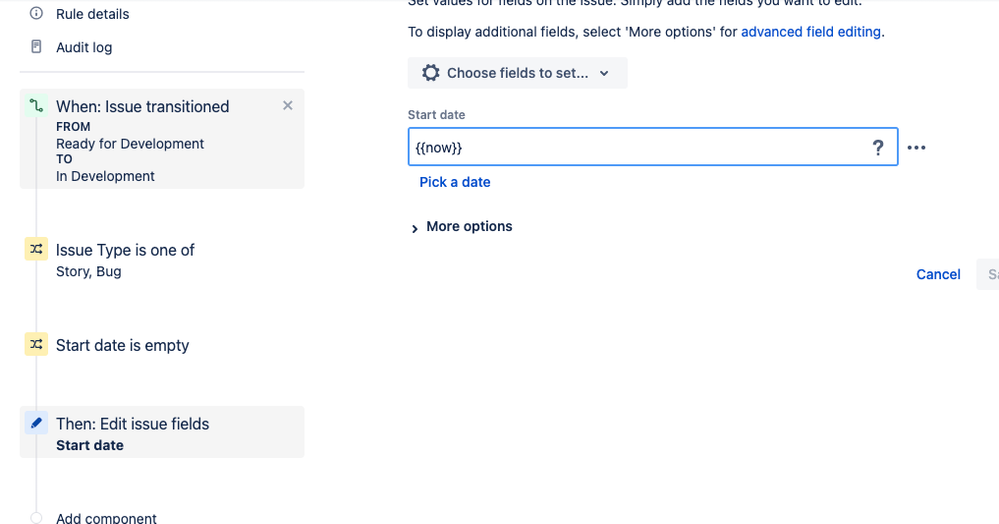Image resolution: width=999 pixels, height=524 pixels.
Task: Click the Rule details info icon
Action: pos(37,14)
